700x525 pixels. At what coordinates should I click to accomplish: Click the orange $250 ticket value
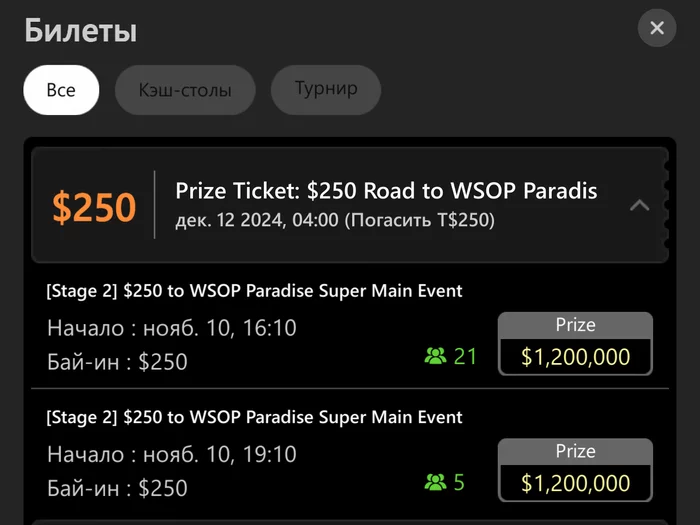pyautogui.click(x=94, y=206)
